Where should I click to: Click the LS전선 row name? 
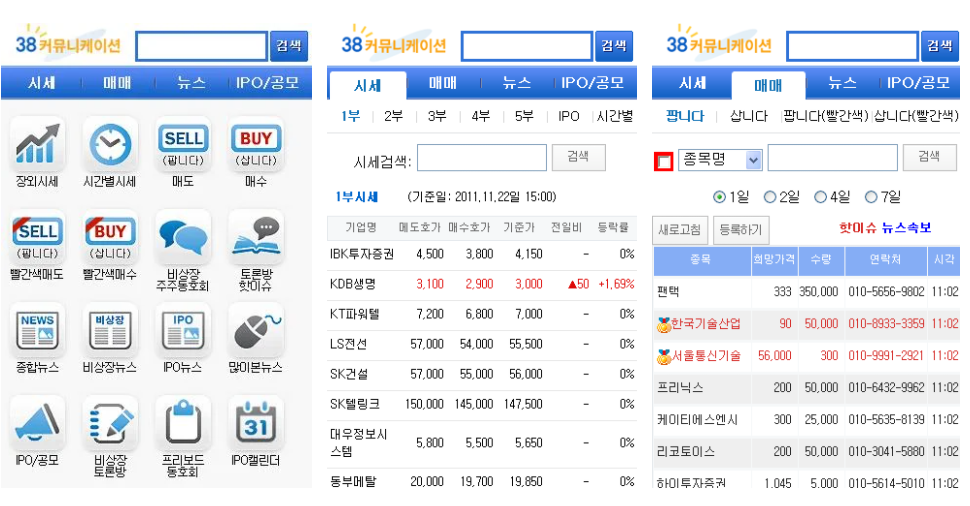coord(349,345)
